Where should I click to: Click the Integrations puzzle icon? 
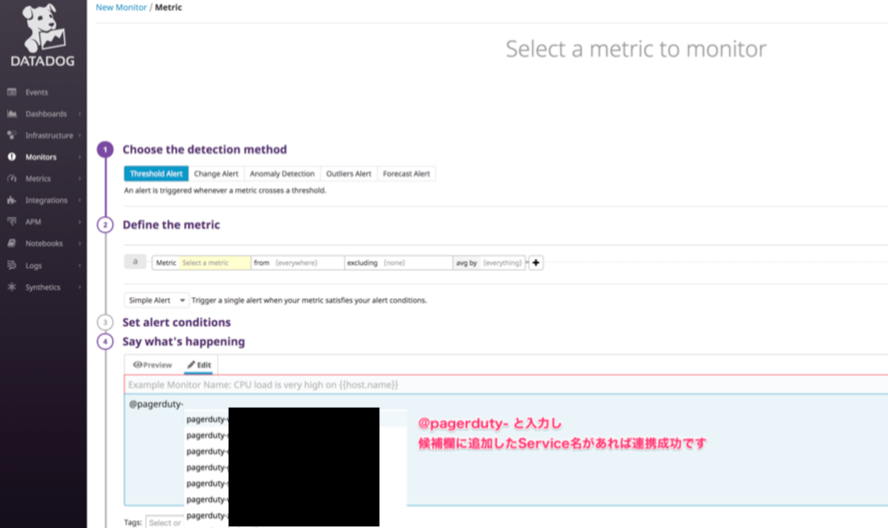(x=11, y=200)
